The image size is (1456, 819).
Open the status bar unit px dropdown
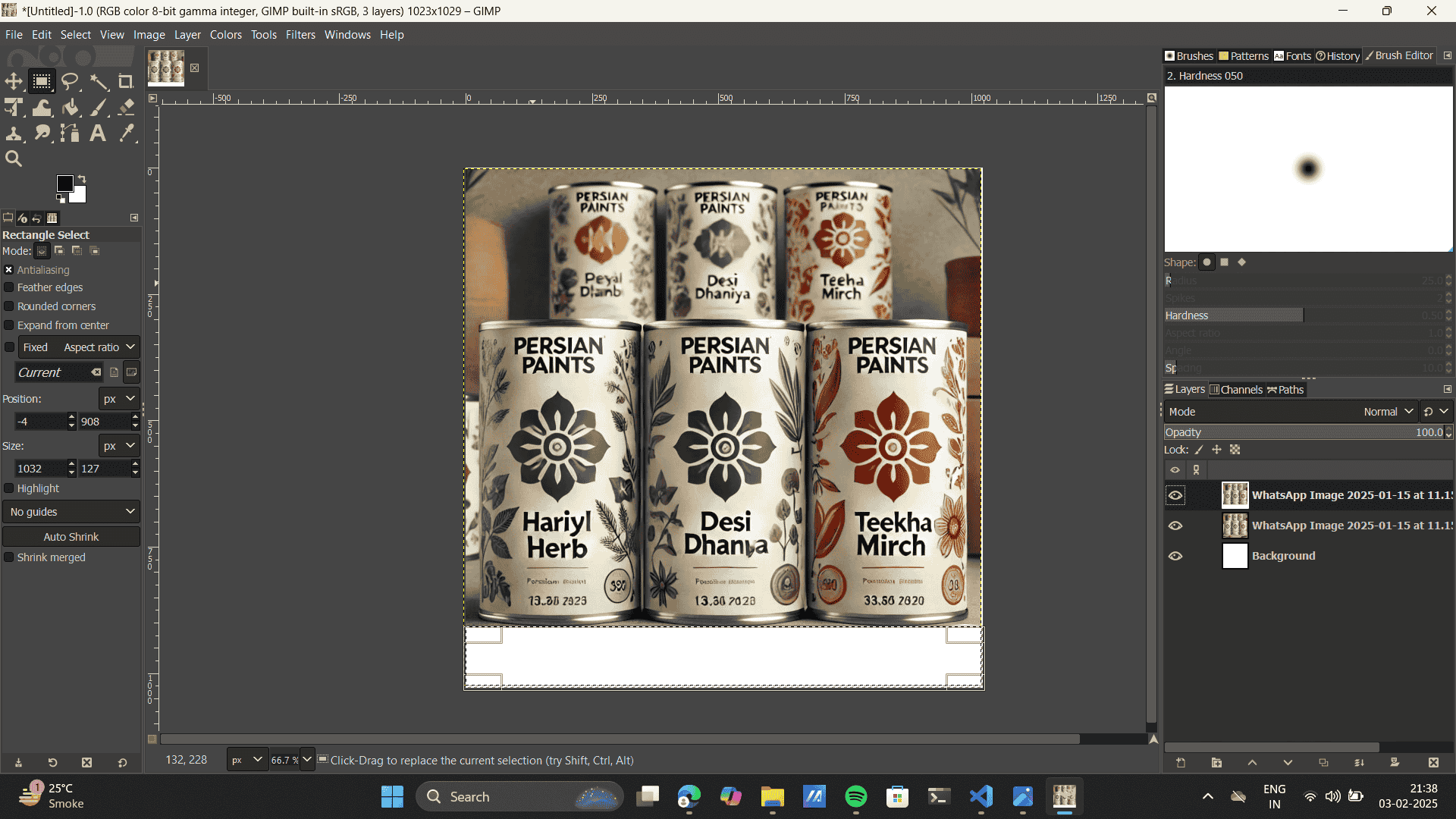point(247,760)
